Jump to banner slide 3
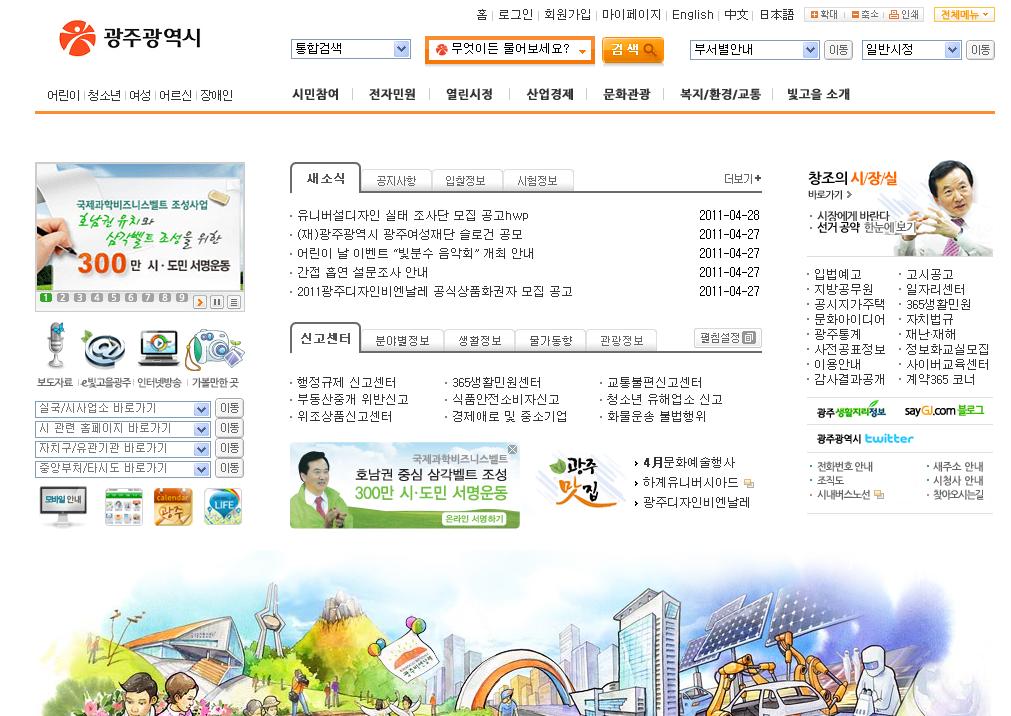1011x716 pixels. point(80,298)
